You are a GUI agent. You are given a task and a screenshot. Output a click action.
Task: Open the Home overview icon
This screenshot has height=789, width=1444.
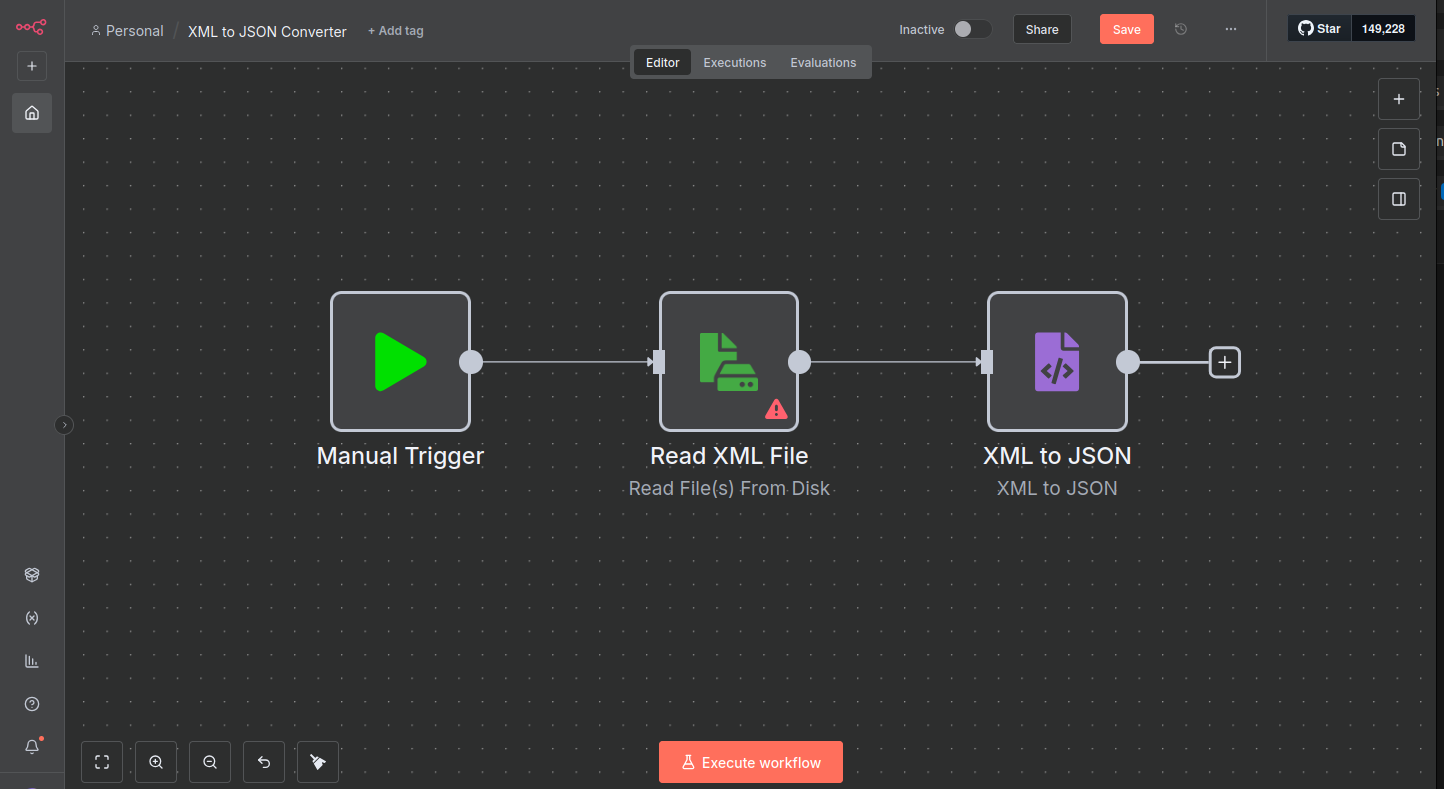coord(32,113)
